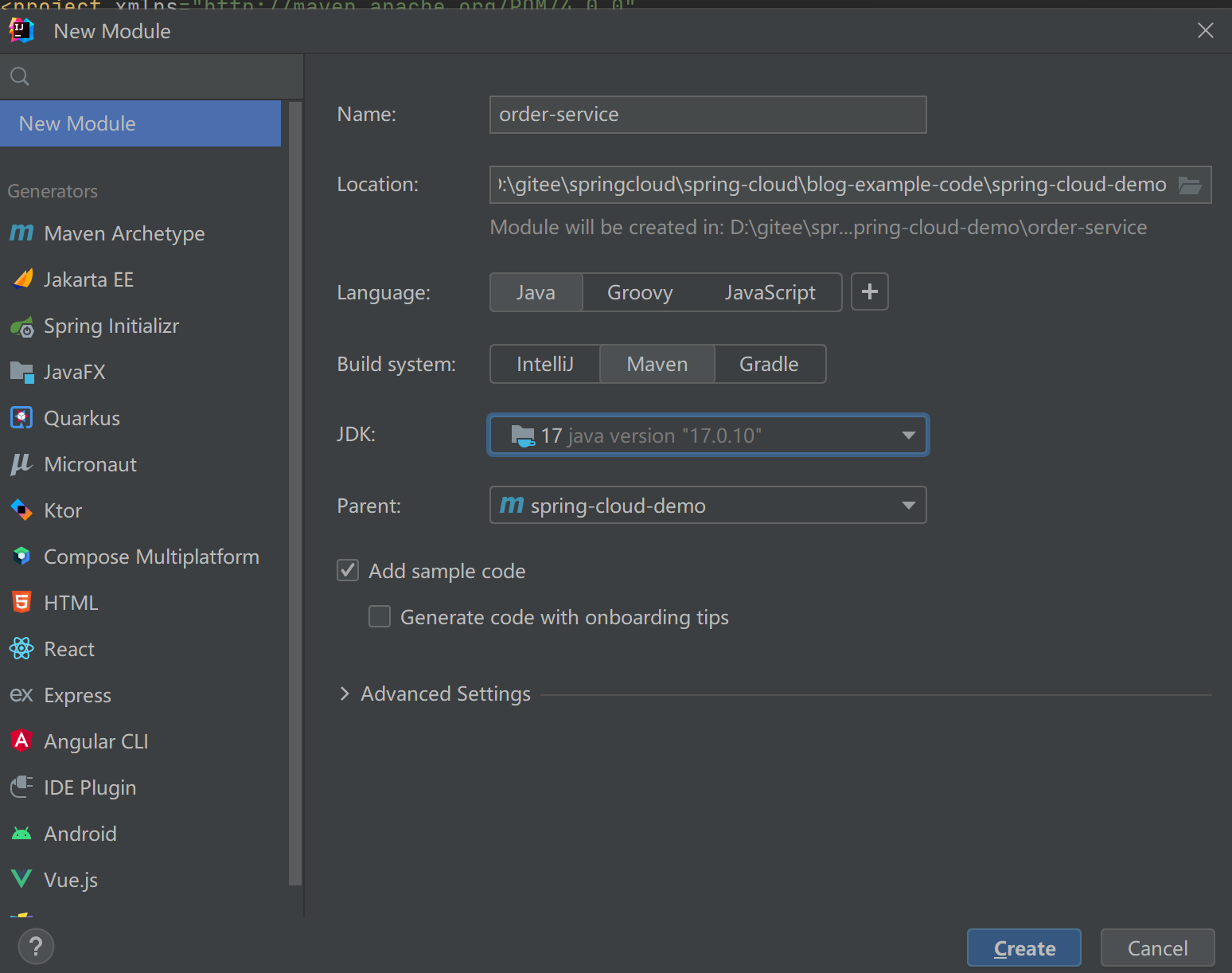Click the IntelliJ IDEA logo in title bar

[21, 30]
